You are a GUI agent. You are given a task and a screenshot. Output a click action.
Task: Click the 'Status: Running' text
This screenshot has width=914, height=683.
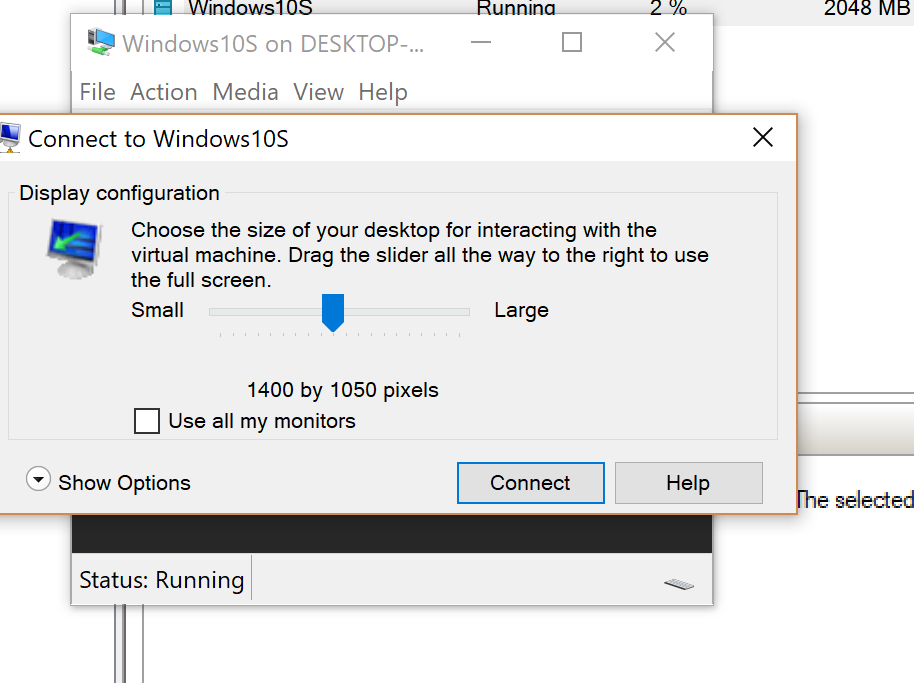pyautogui.click(x=161, y=580)
